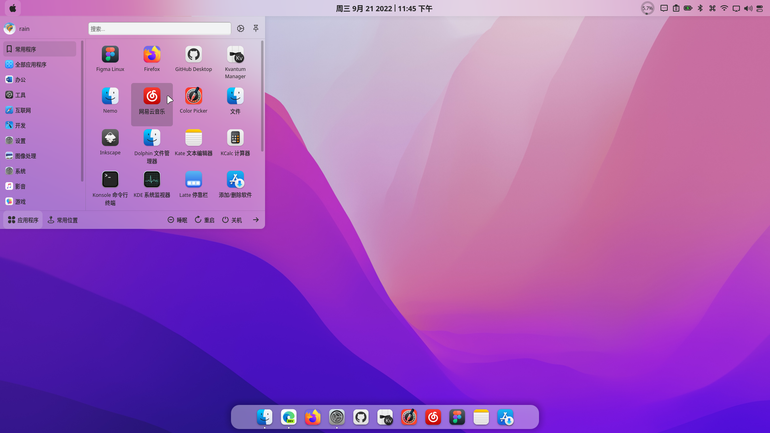Select the 设置 category
Screen dimensions: 770x433
[40, 140]
